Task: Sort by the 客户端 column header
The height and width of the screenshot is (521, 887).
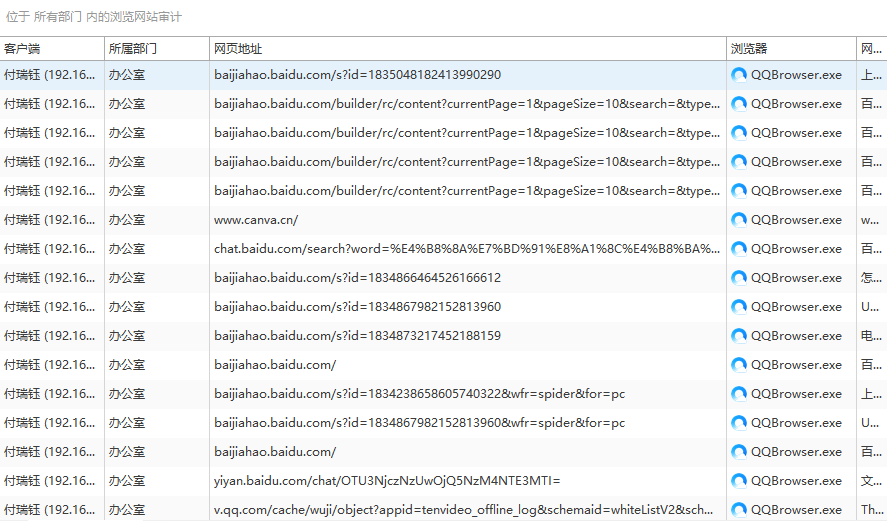Action: (x=52, y=49)
